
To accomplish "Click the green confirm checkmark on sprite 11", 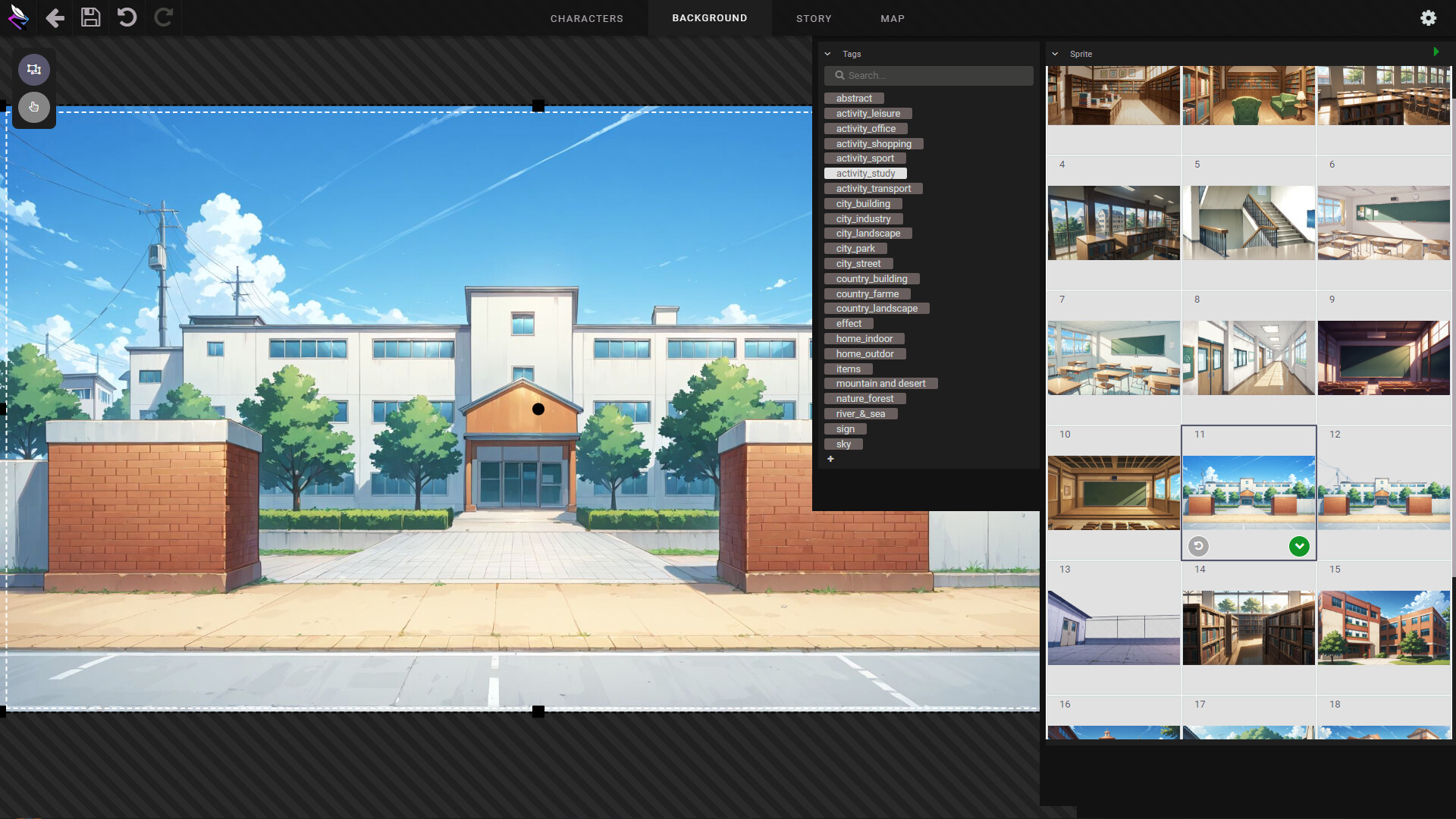I will [x=1298, y=546].
